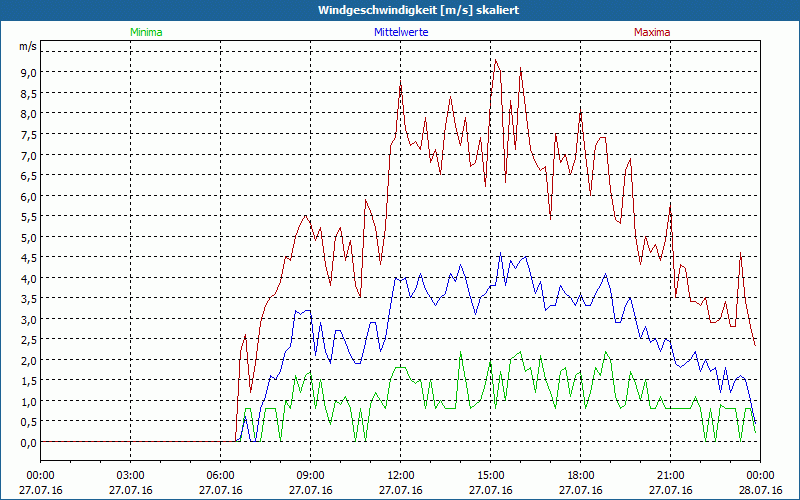Click the '6,0' value on the y-axis
The width and height of the screenshot is (800, 500).
tap(29, 196)
